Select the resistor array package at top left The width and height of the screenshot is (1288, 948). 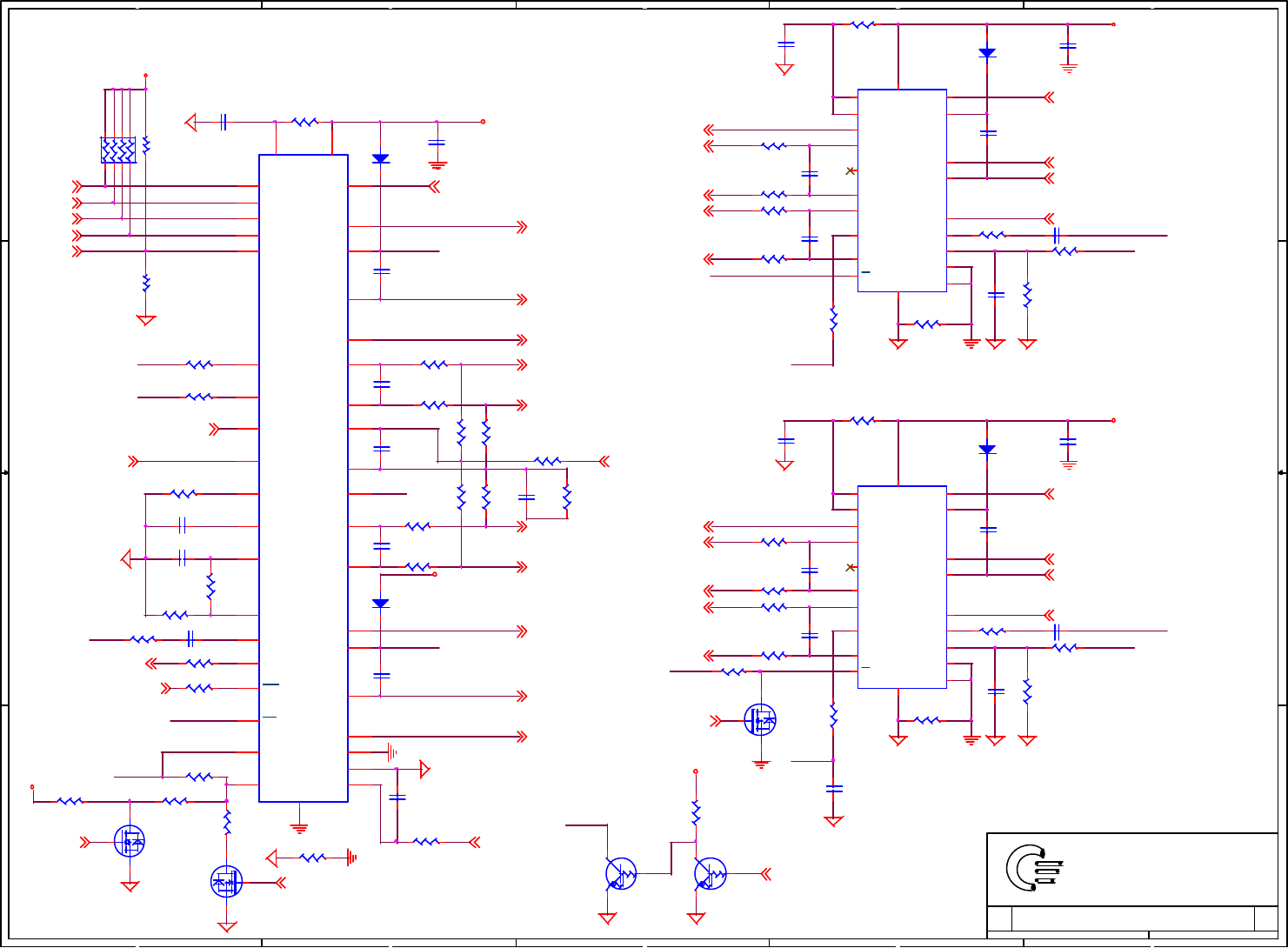click(x=118, y=150)
